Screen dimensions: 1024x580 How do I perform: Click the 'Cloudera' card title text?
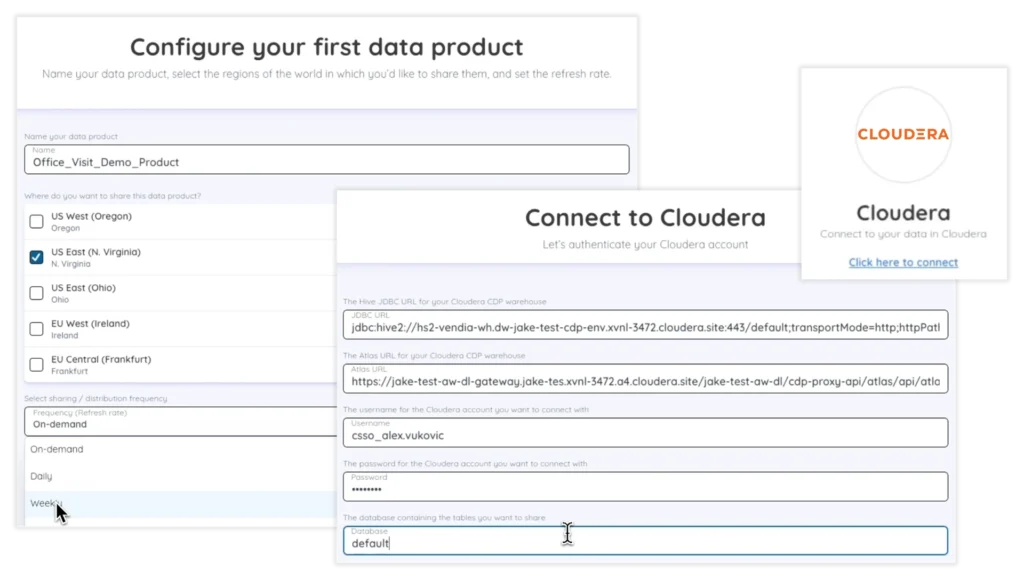(x=903, y=213)
